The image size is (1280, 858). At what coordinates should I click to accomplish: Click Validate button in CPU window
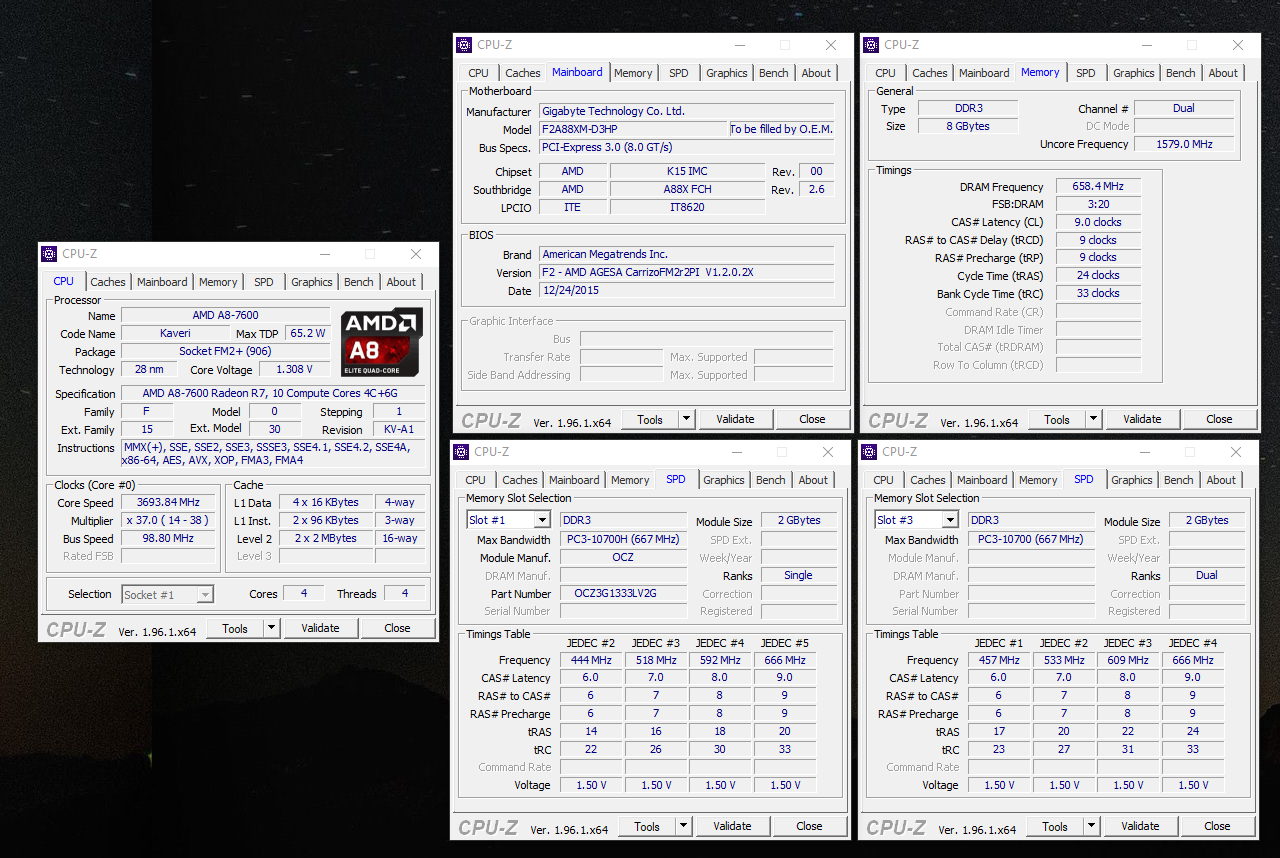pyautogui.click(x=320, y=628)
